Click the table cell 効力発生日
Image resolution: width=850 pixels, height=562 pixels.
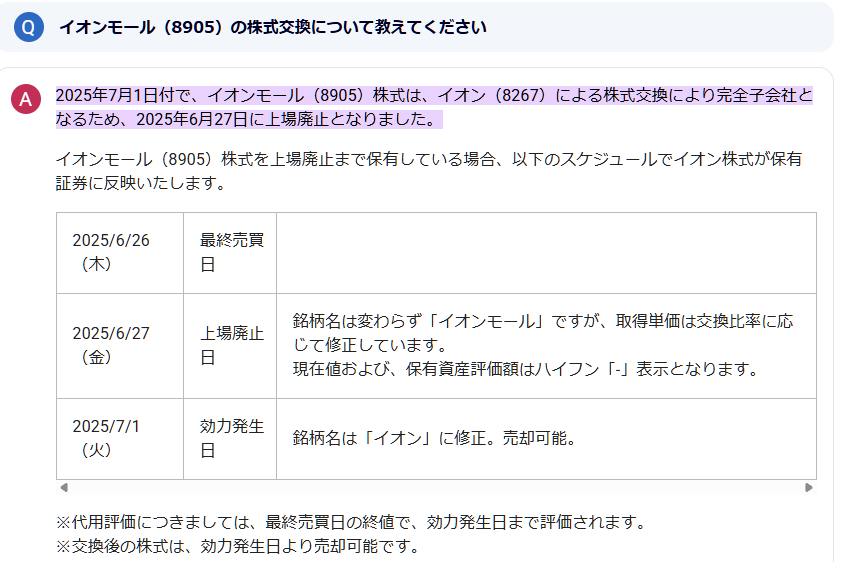coord(230,439)
